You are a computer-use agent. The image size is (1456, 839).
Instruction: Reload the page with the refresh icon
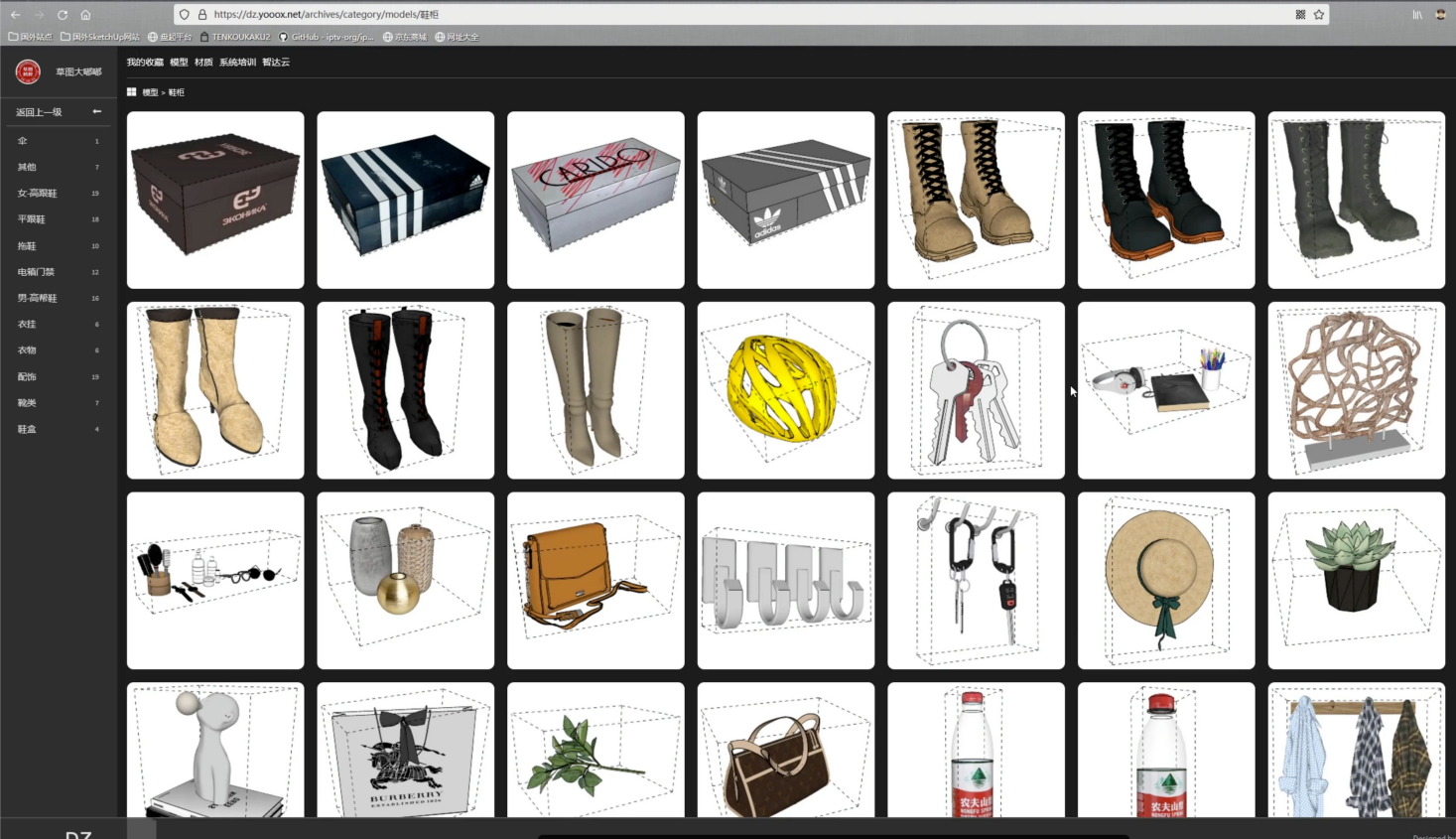click(63, 15)
